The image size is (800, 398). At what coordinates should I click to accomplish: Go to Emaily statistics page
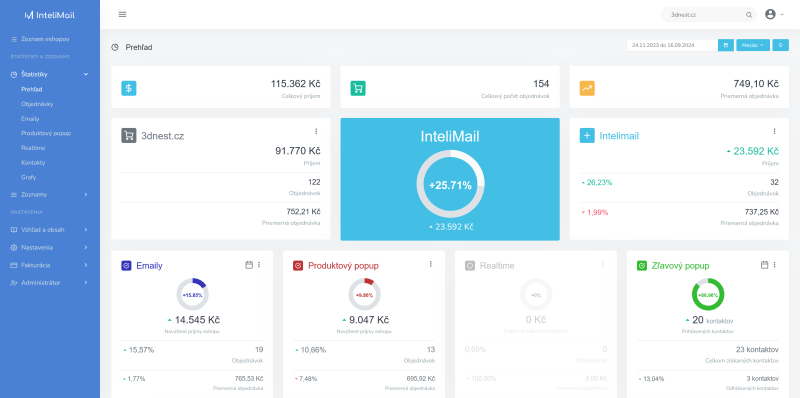(30, 118)
